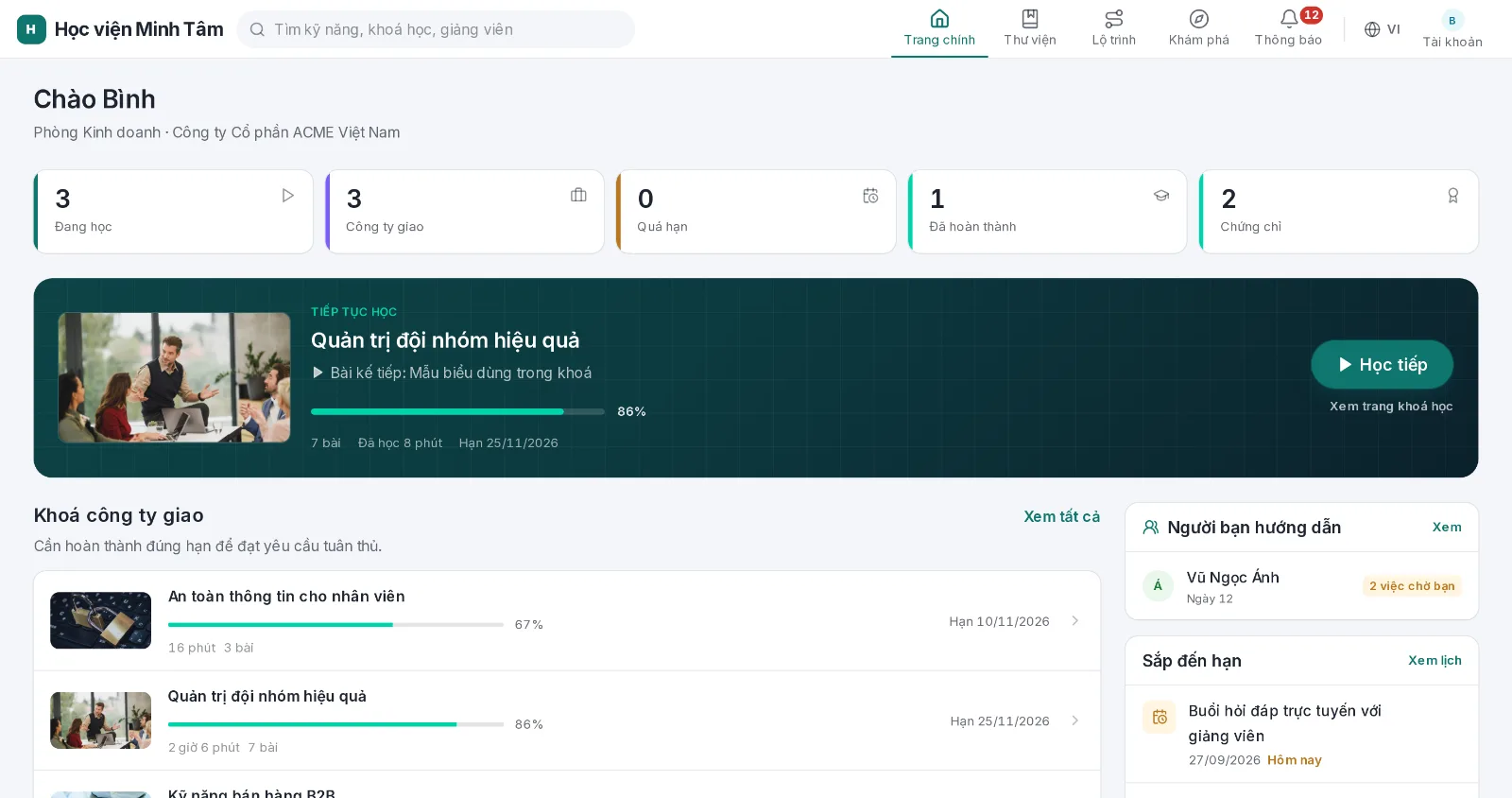This screenshot has width=1512, height=798.
Task: Click the graduation cap icon on Đã hoàn thành card
Action: (x=1161, y=196)
